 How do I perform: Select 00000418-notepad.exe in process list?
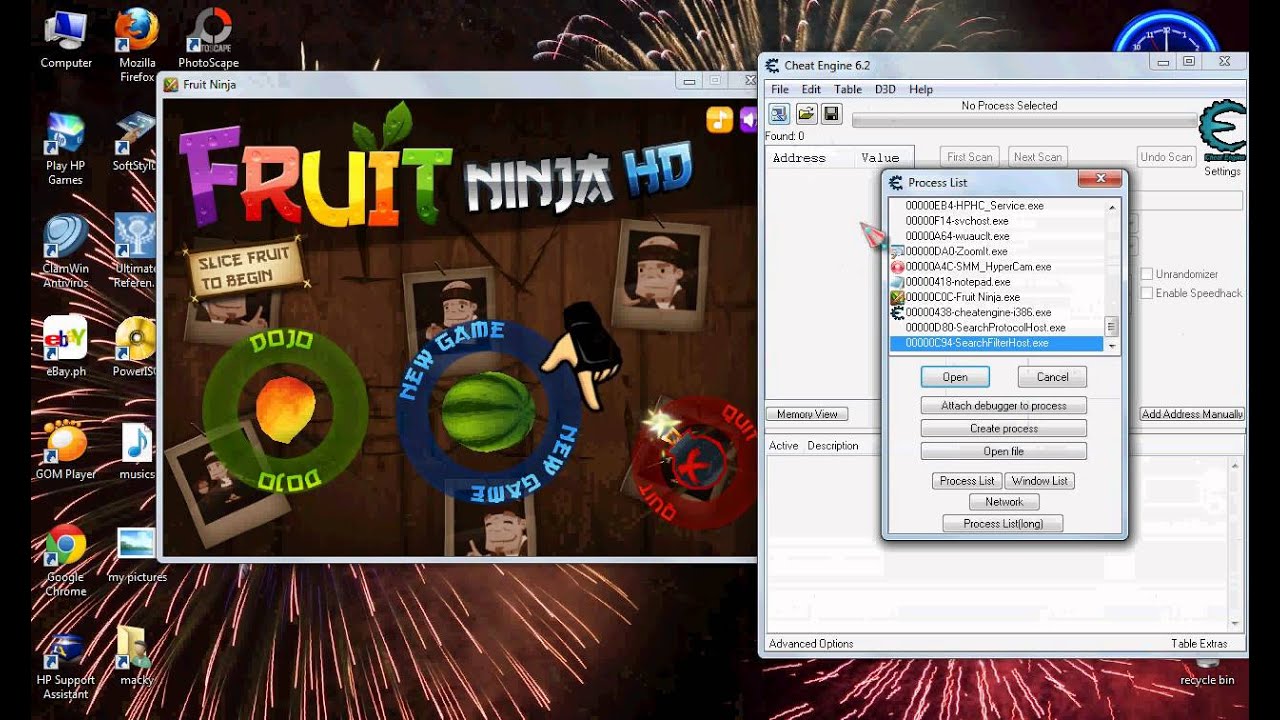click(996, 282)
